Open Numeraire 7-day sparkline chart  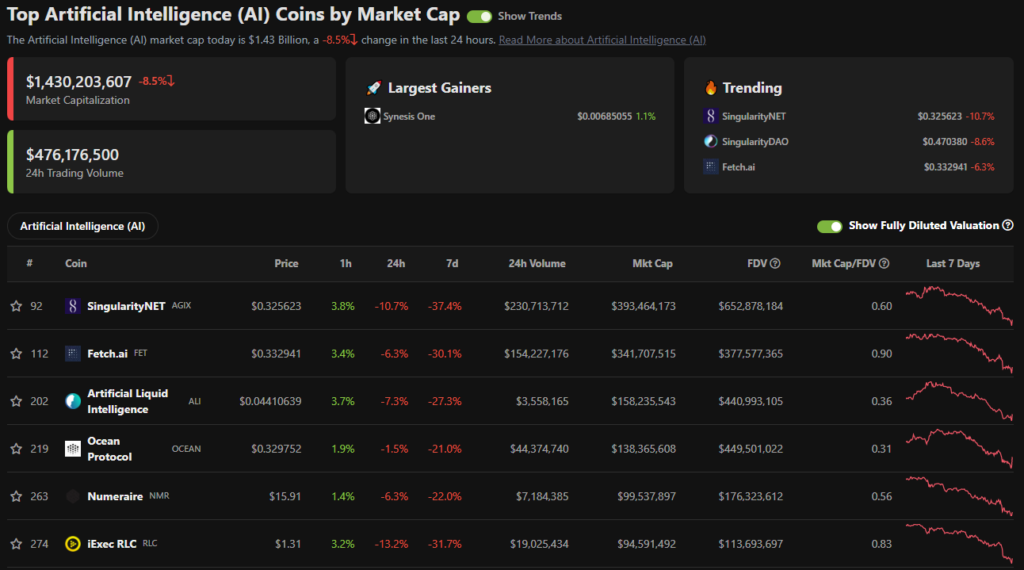click(x=959, y=496)
